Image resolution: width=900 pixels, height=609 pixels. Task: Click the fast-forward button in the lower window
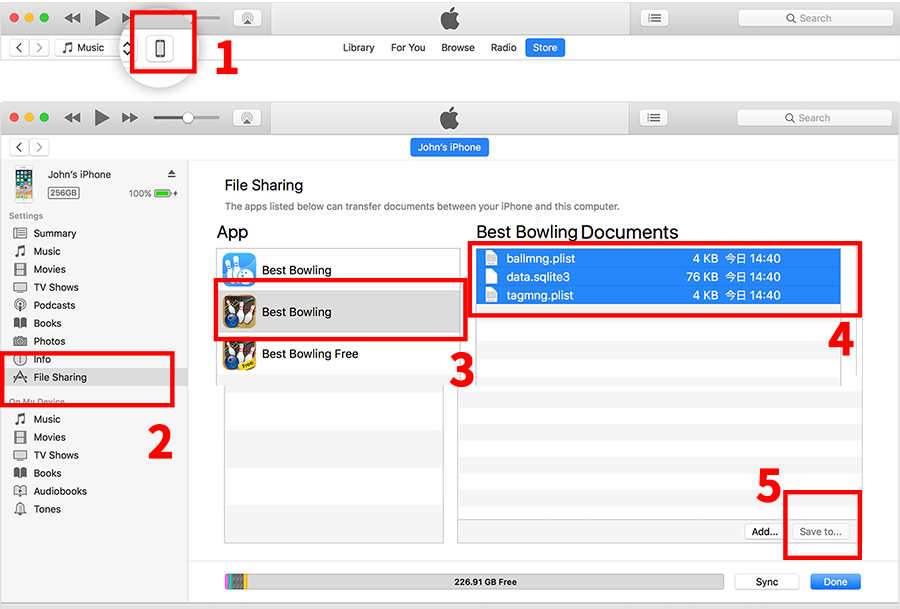[x=130, y=118]
